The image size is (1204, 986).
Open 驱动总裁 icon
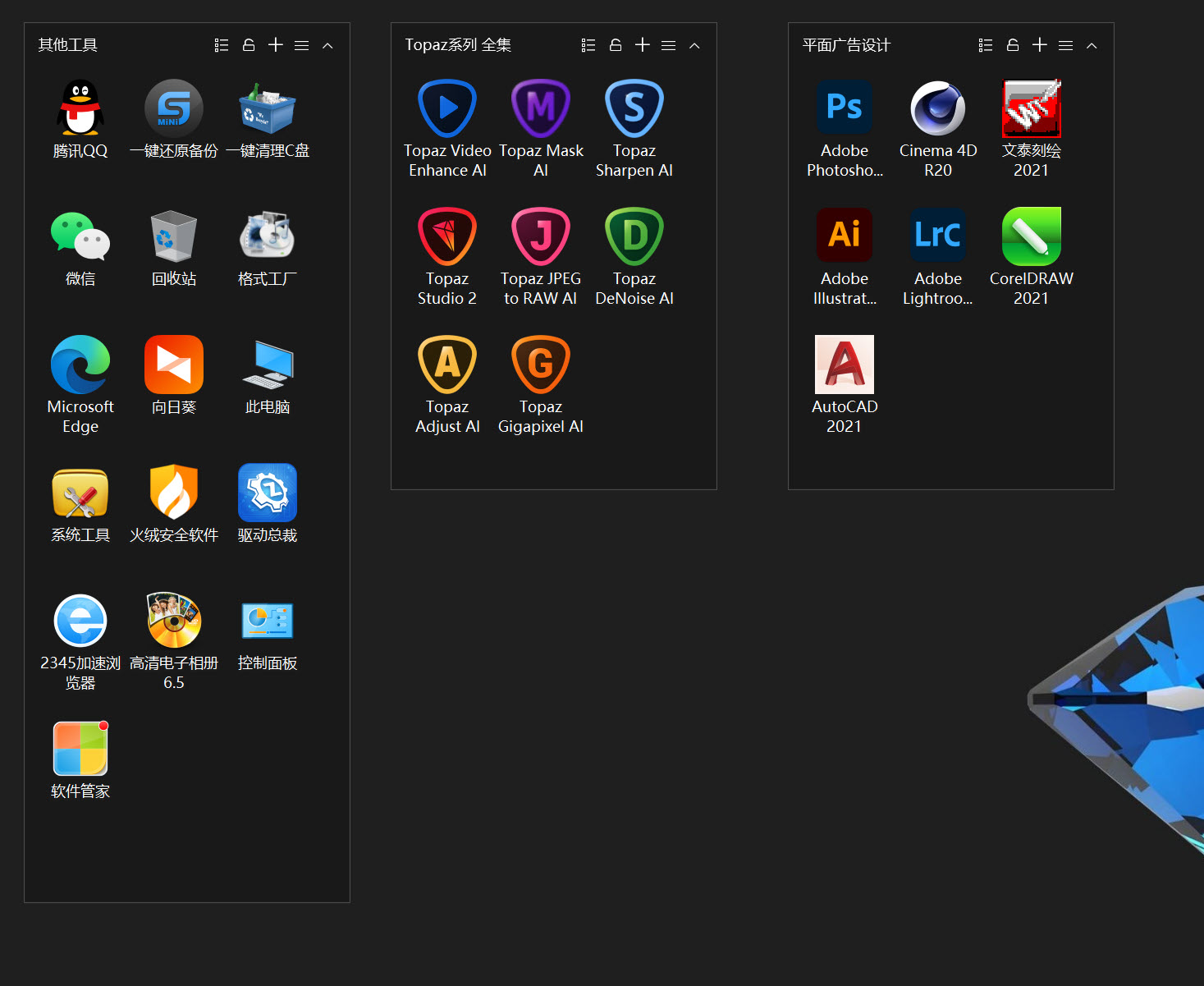click(268, 493)
